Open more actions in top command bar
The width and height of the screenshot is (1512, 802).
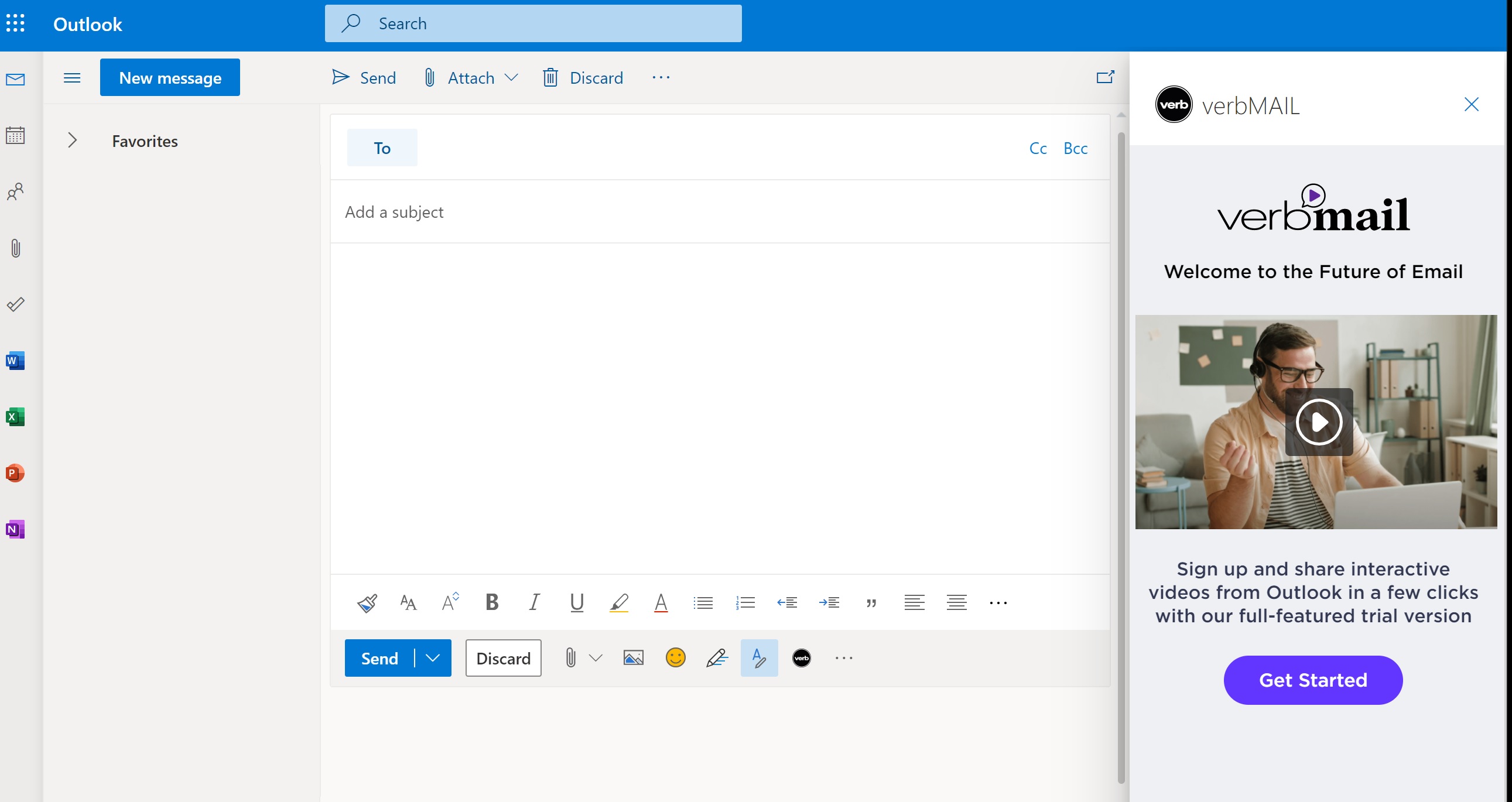click(x=661, y=77)
